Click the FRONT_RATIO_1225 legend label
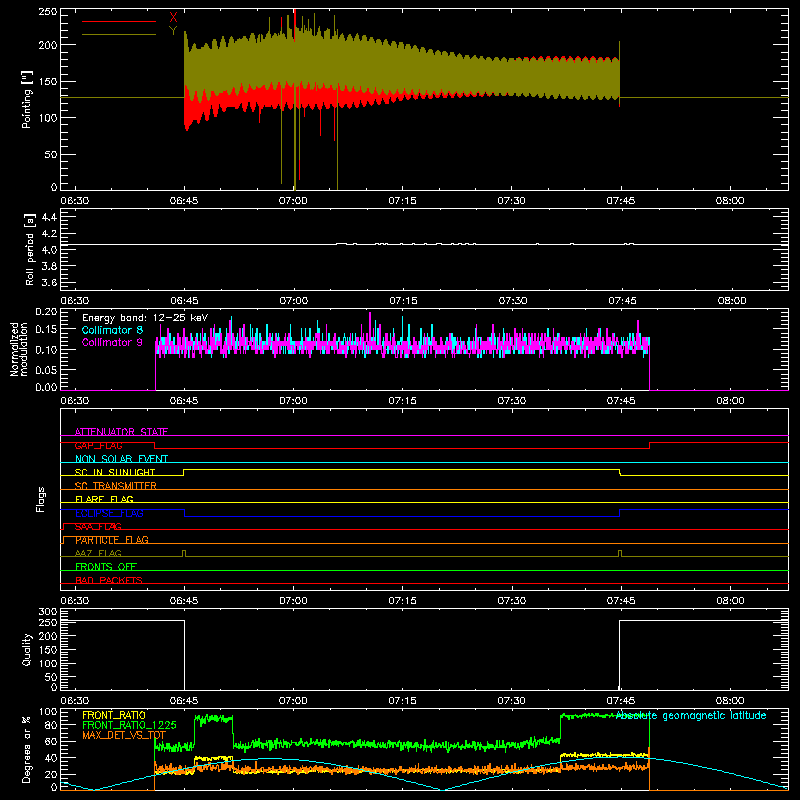Image resolution: width=800 pixels, height=800 pixels. pyautogui.click(x=130, y=725)
